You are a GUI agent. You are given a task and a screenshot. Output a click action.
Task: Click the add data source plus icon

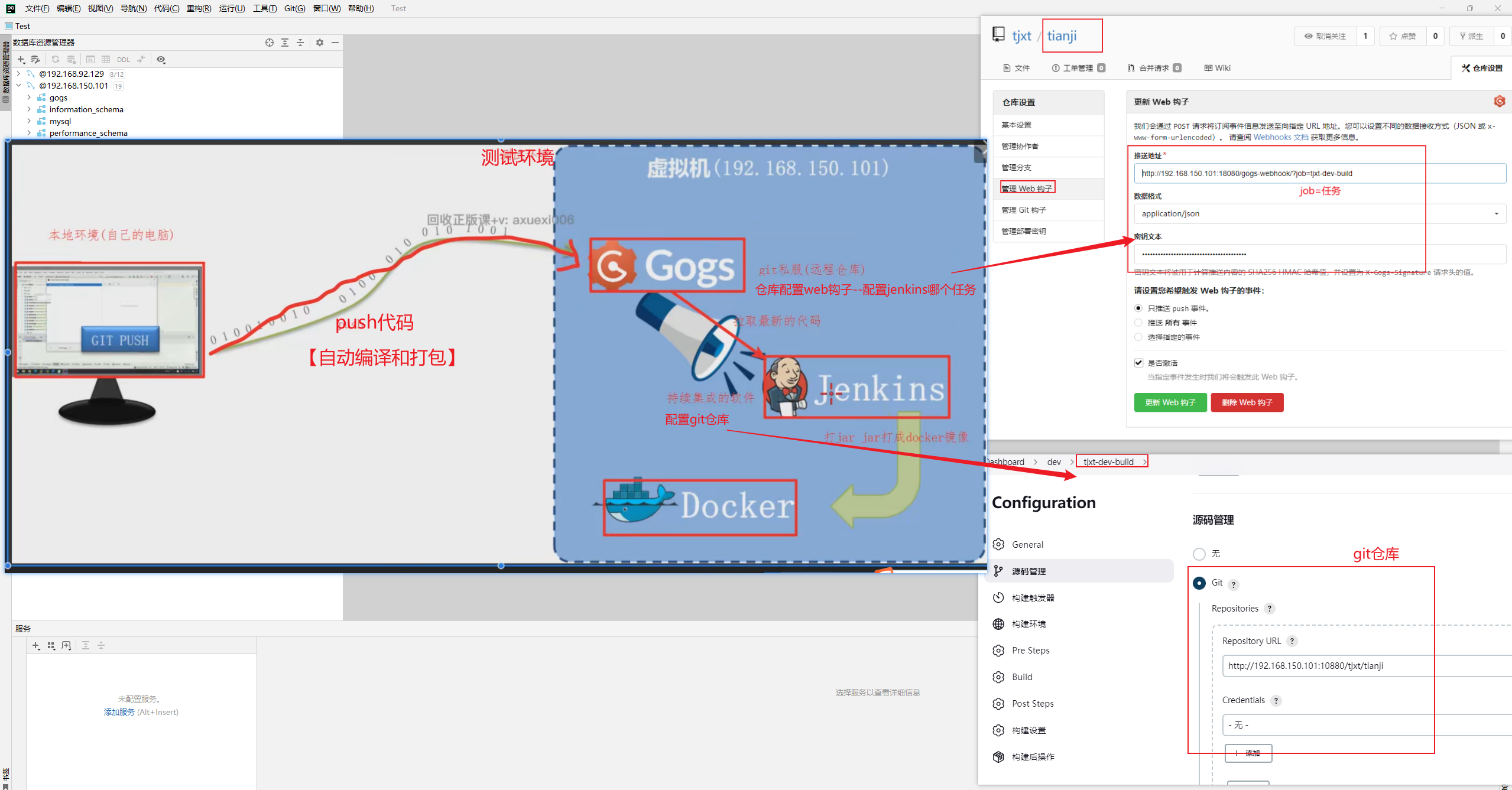[x=21, y=60]
